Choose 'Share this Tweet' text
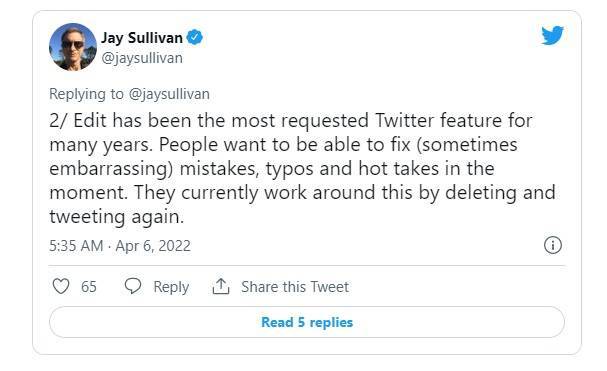The image size is (607, 371). (x=295, y=287)
